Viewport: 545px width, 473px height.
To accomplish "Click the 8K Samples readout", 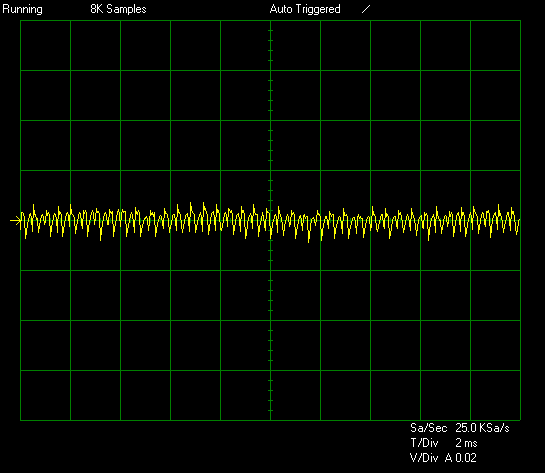I will coord(118,9).
